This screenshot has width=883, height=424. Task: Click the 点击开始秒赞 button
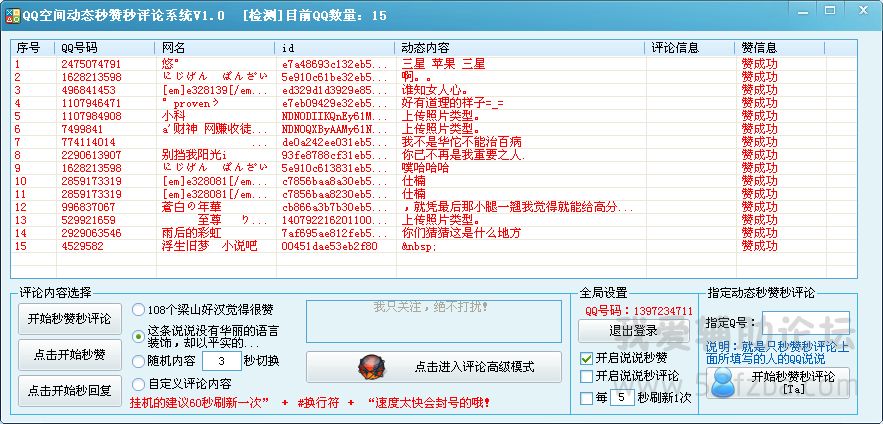click(70, 355)
